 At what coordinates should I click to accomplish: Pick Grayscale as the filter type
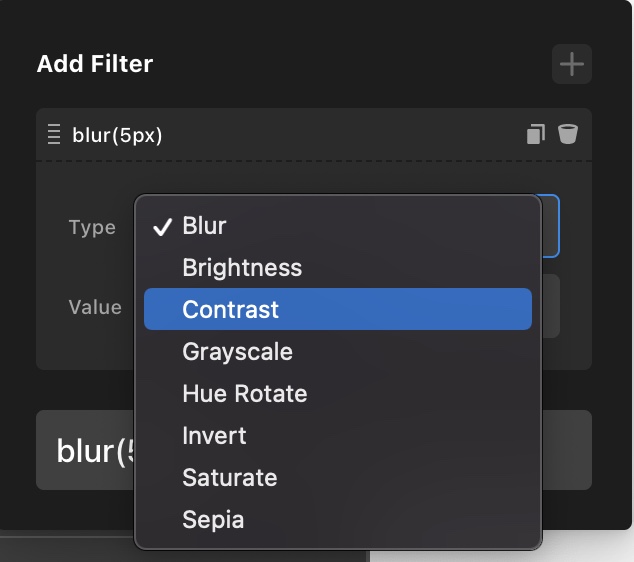coord(237,352)
